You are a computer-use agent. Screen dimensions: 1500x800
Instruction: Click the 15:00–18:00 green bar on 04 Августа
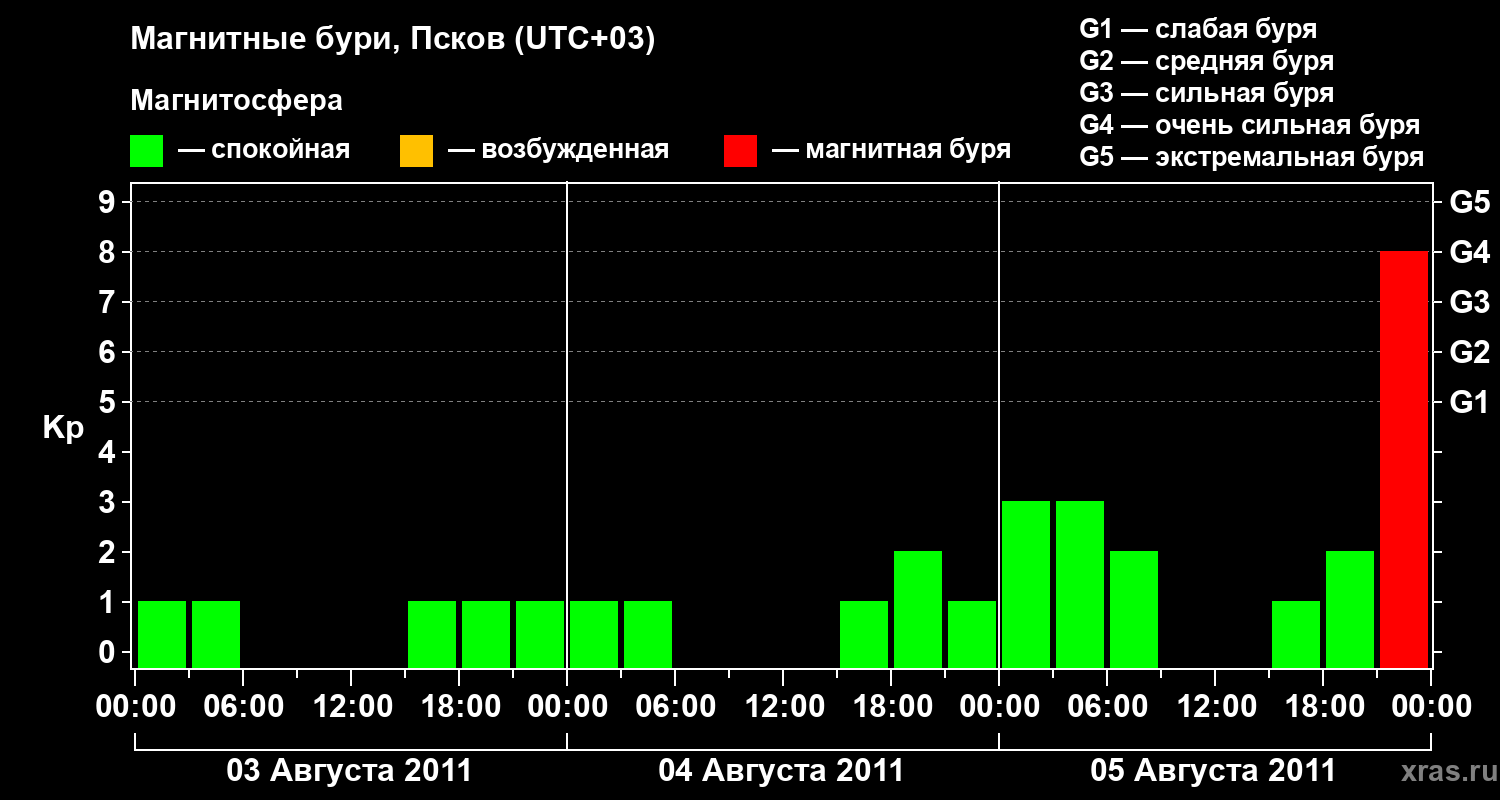tap(864, 634)
